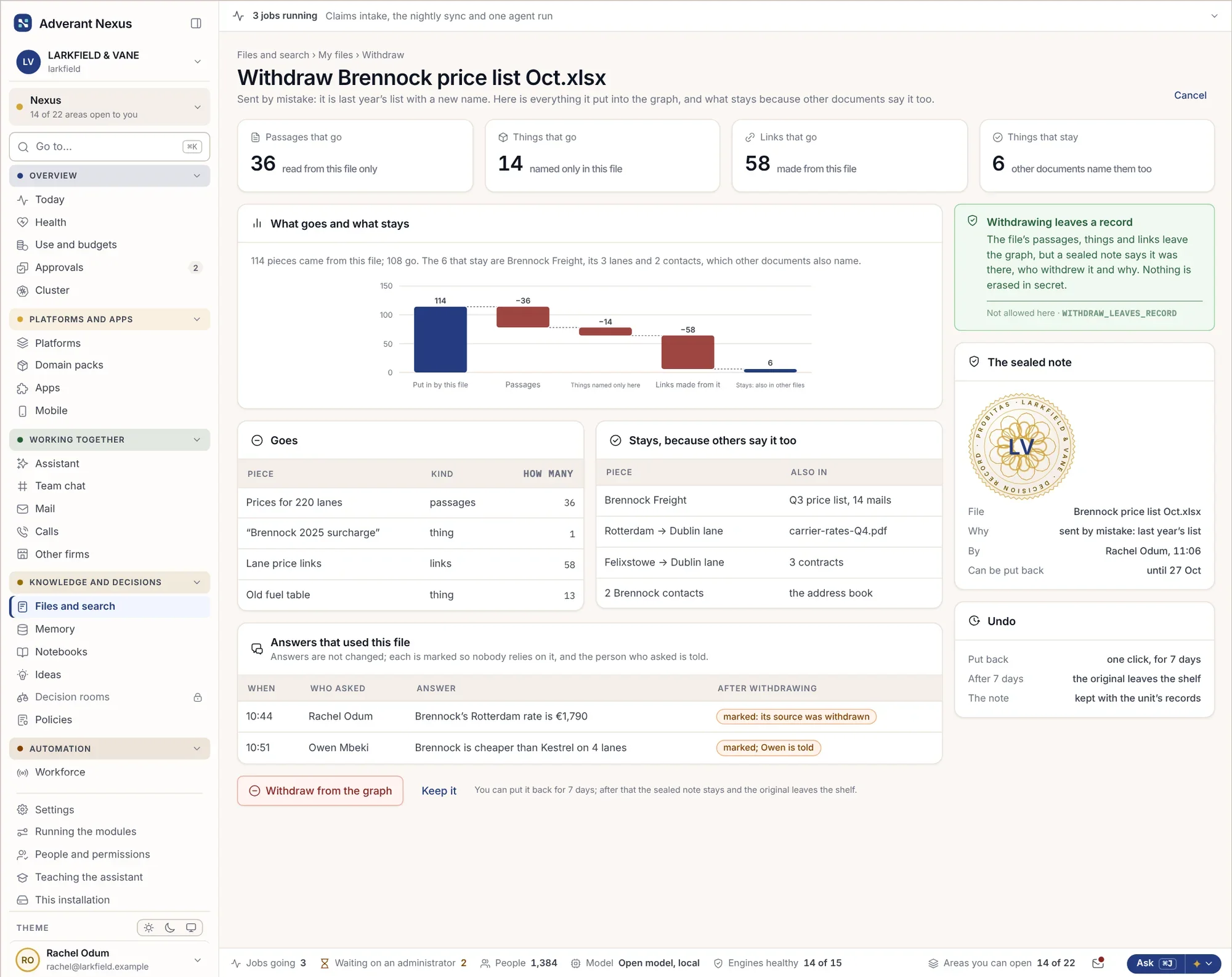Open the Health page
This screenshot has width=1232, height=977.
(110, 222)
